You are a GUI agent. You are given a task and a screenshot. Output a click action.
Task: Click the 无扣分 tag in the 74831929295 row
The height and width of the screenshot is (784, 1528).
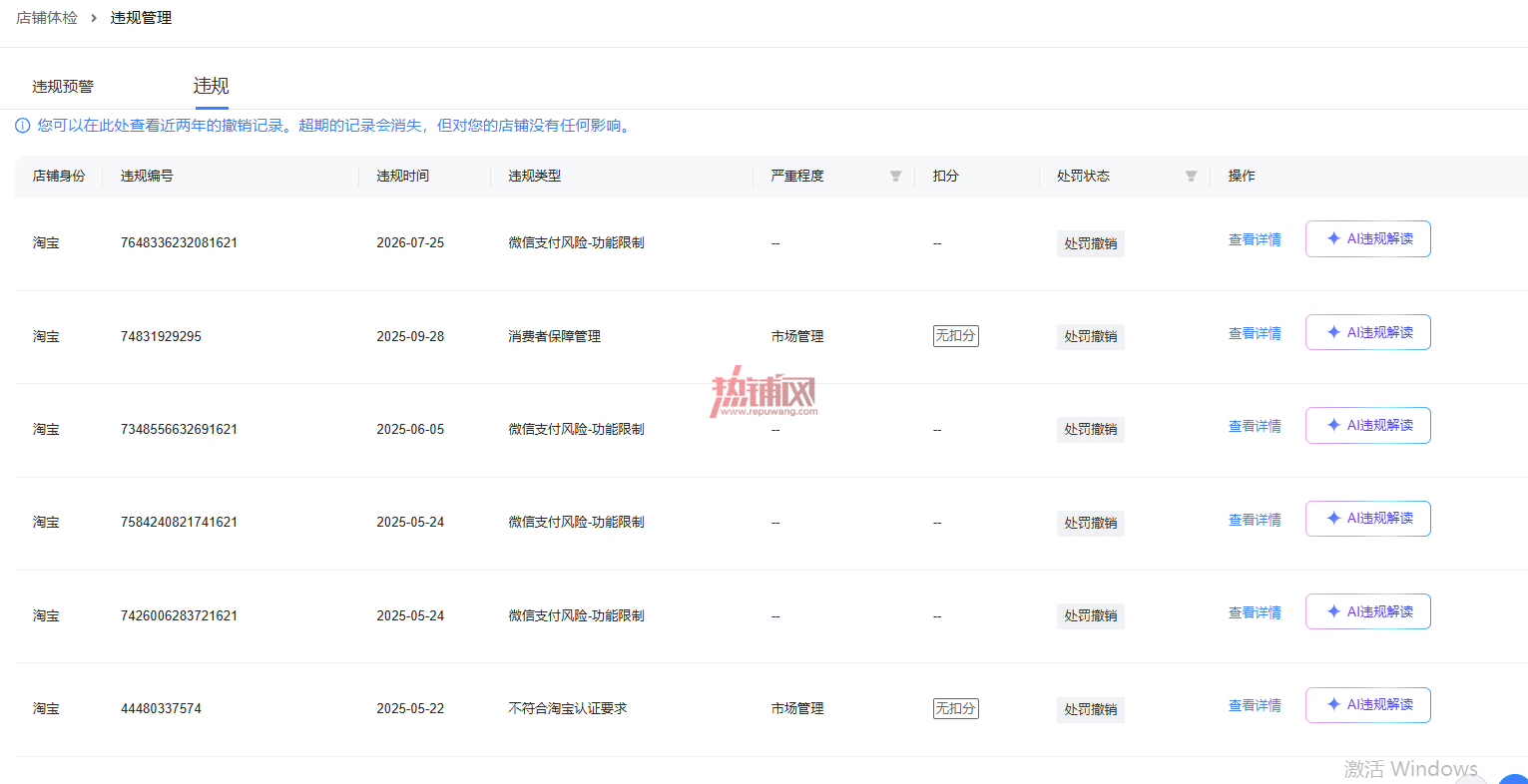955,336
